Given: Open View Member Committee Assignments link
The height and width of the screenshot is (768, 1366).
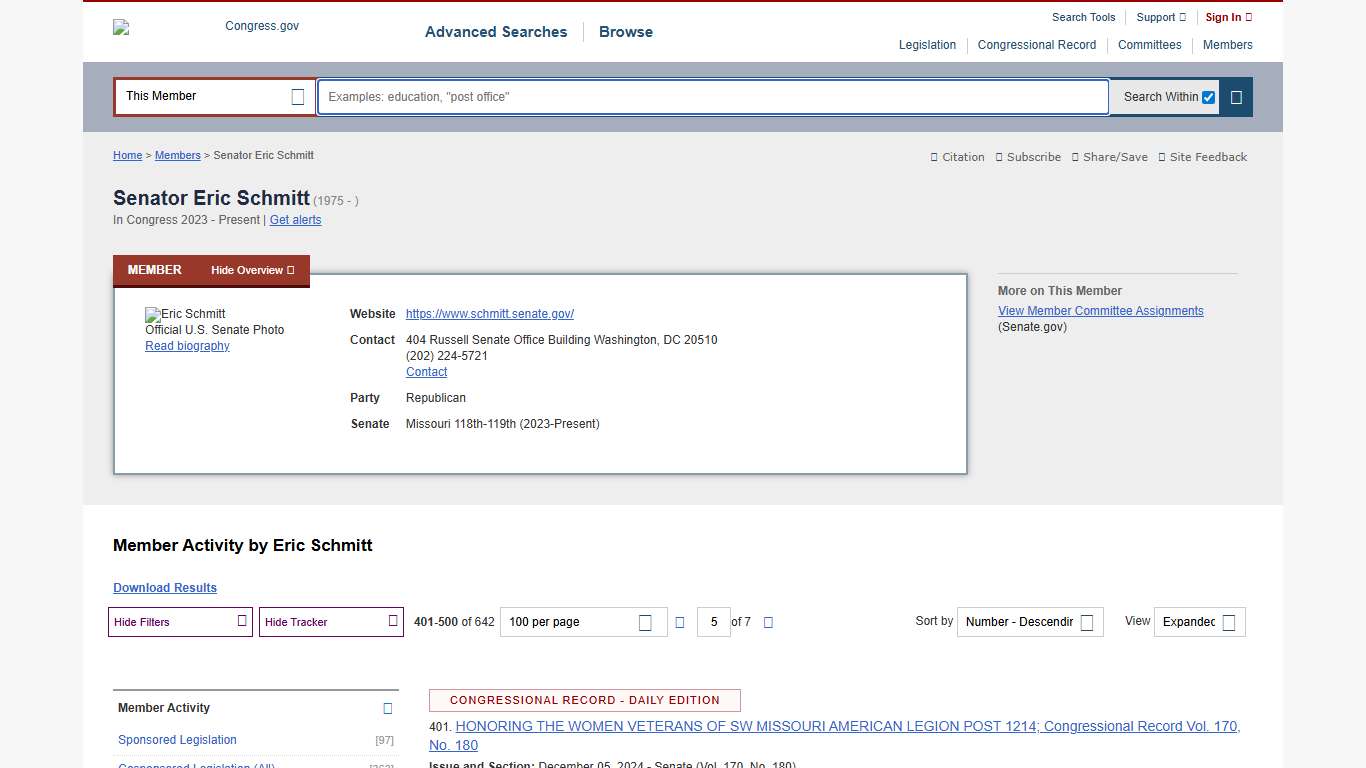Looking at the screenshot, I should pos(1100,311).
